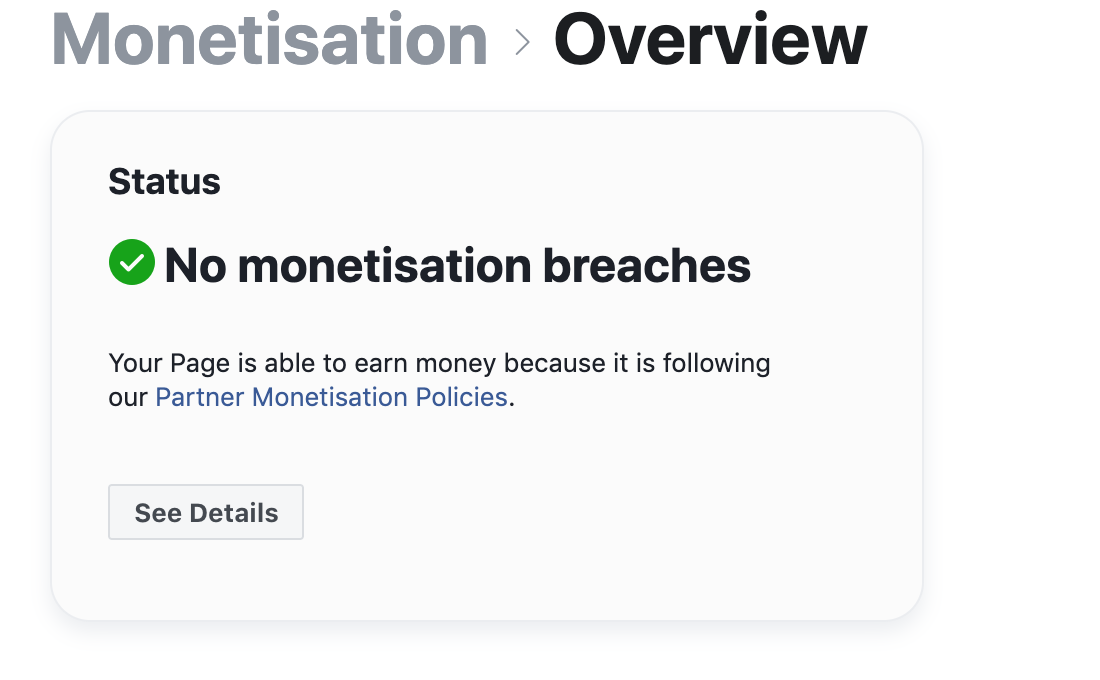Click the word our before the policies link
The image size is (1100, 680).
tap(128, 399)
